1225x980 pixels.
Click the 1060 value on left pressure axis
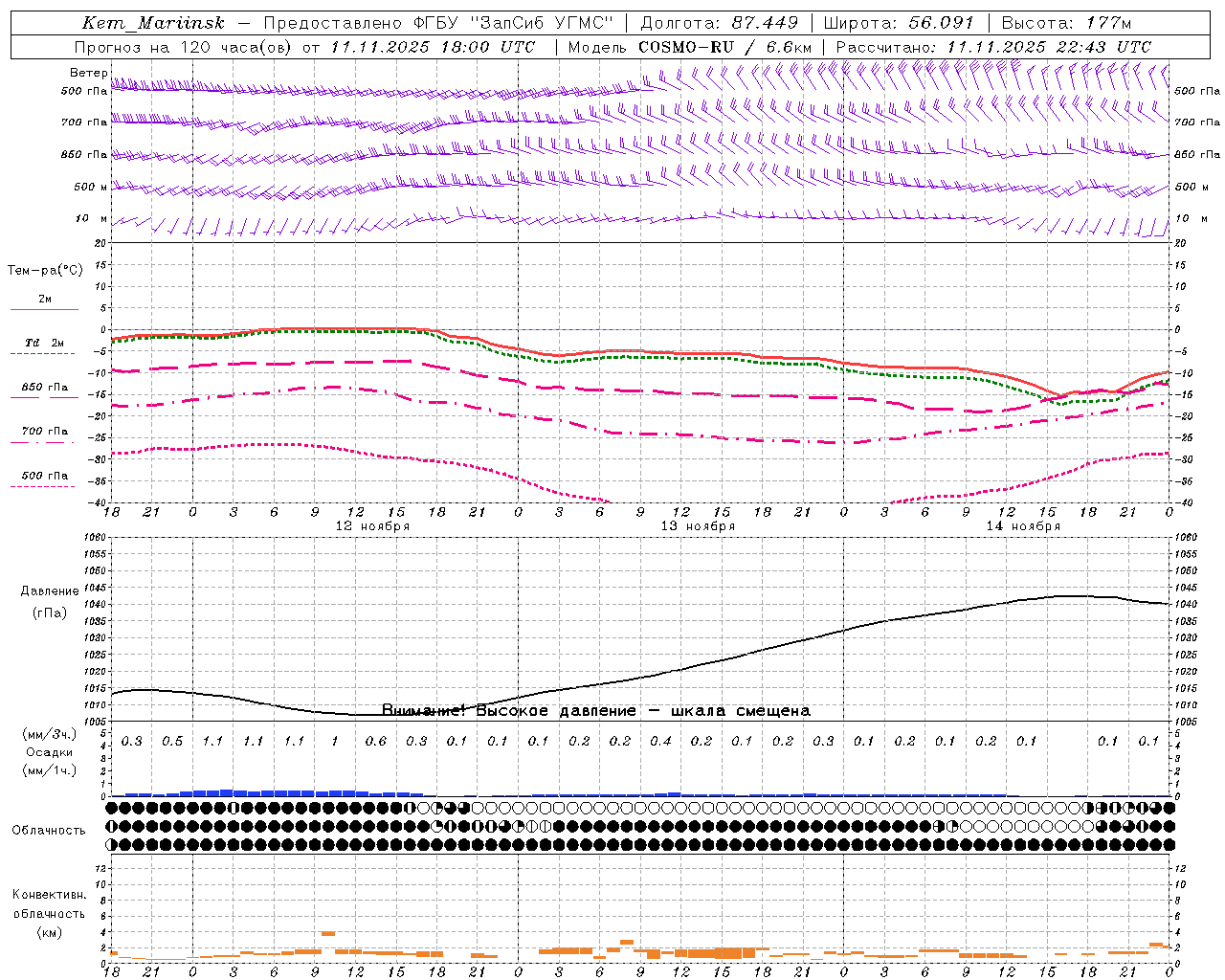click(x=96, y=537)
